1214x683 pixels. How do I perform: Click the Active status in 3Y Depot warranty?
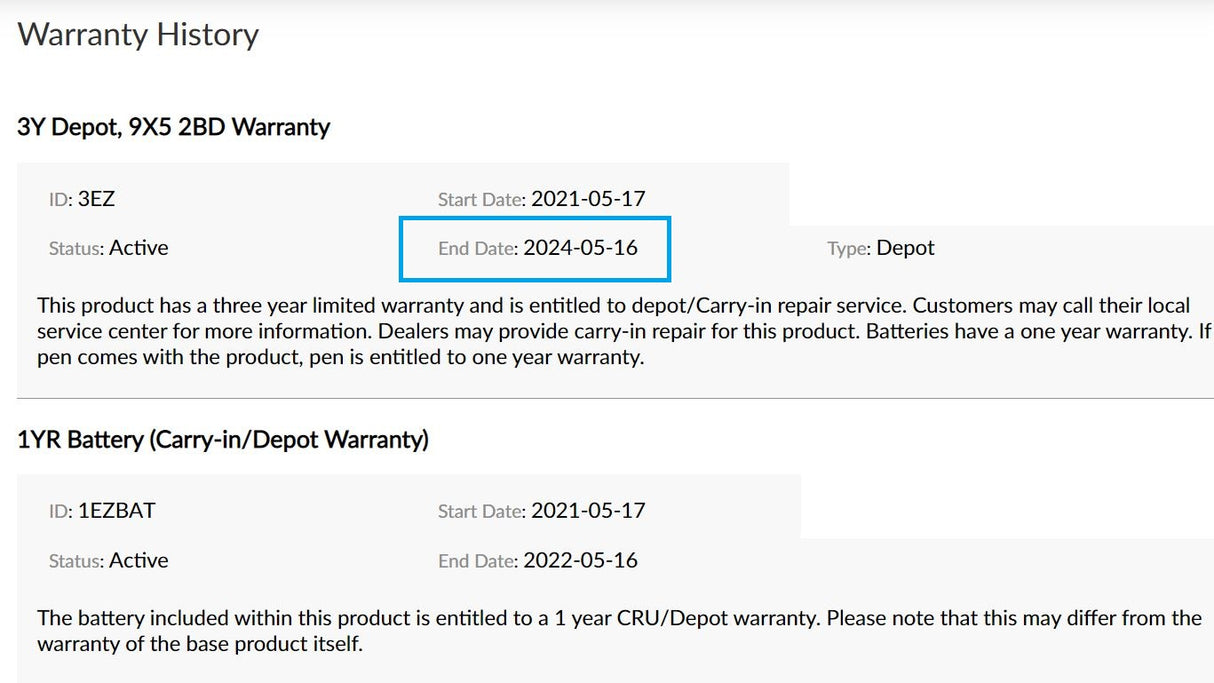point(138,248)
